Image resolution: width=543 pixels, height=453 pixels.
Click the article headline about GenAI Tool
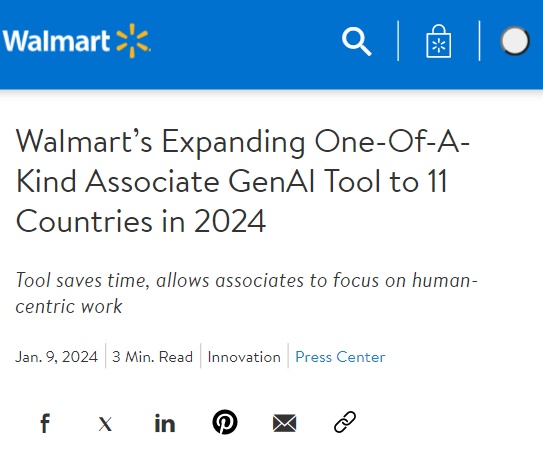242,181
